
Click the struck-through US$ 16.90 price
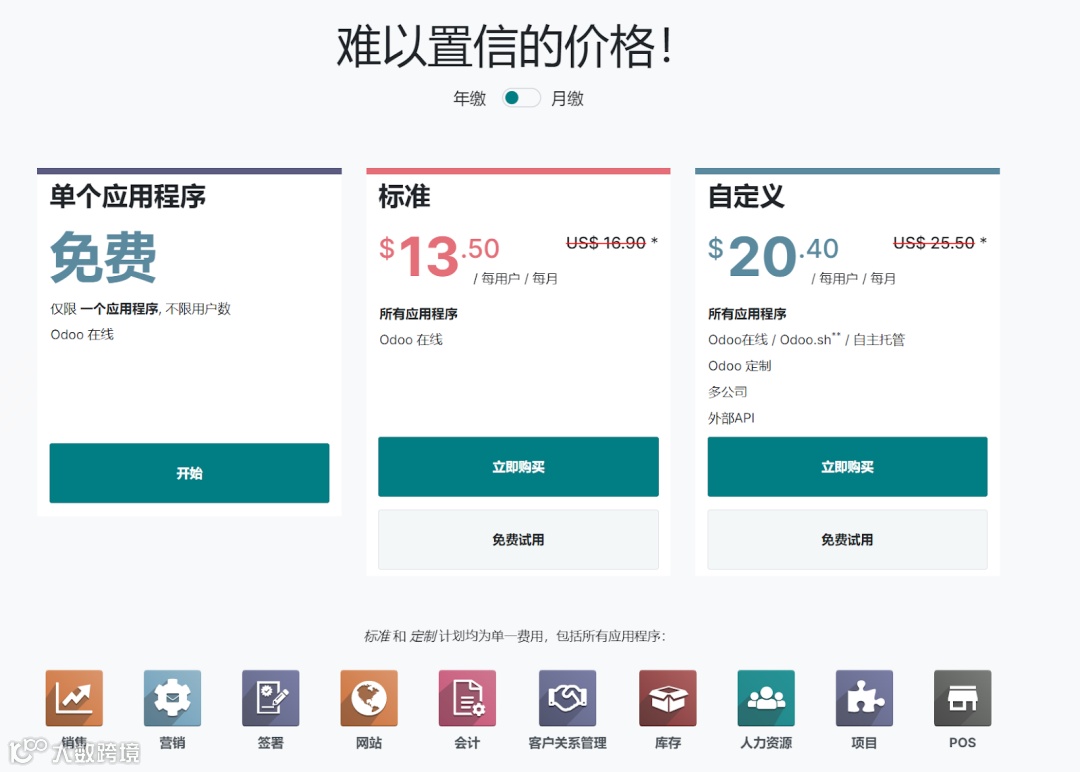tap(605, 242)
